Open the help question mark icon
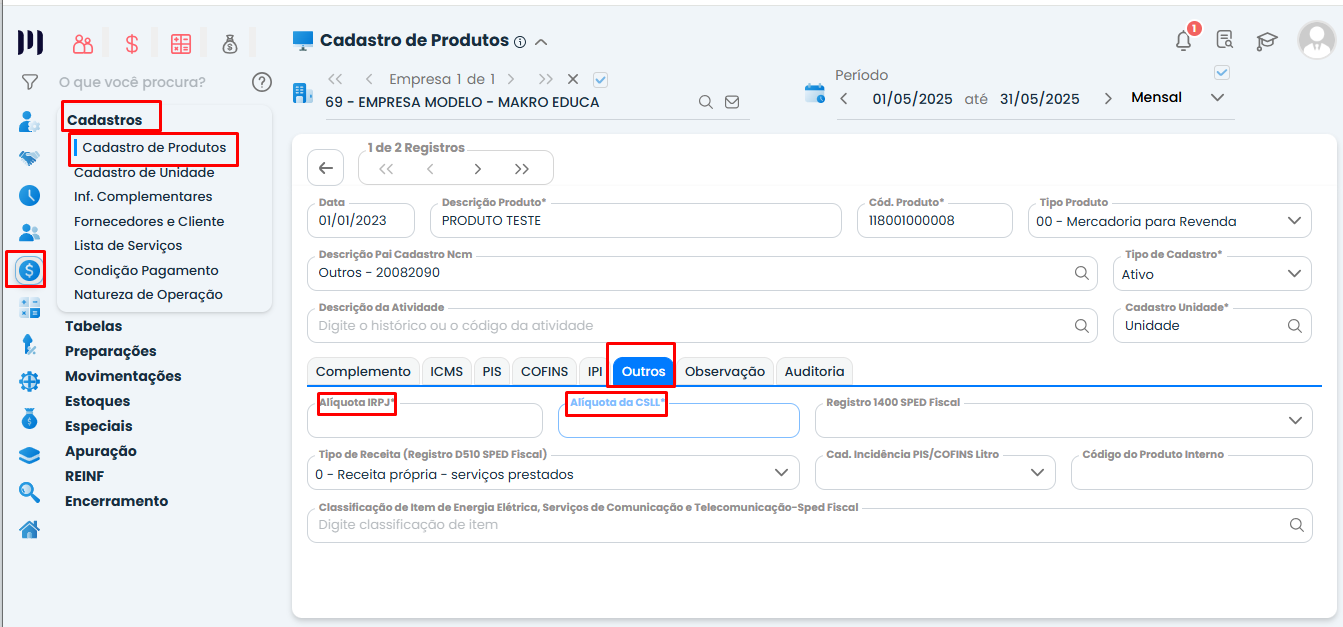This screenshot has width=1343, height=627. pos(262,82)
